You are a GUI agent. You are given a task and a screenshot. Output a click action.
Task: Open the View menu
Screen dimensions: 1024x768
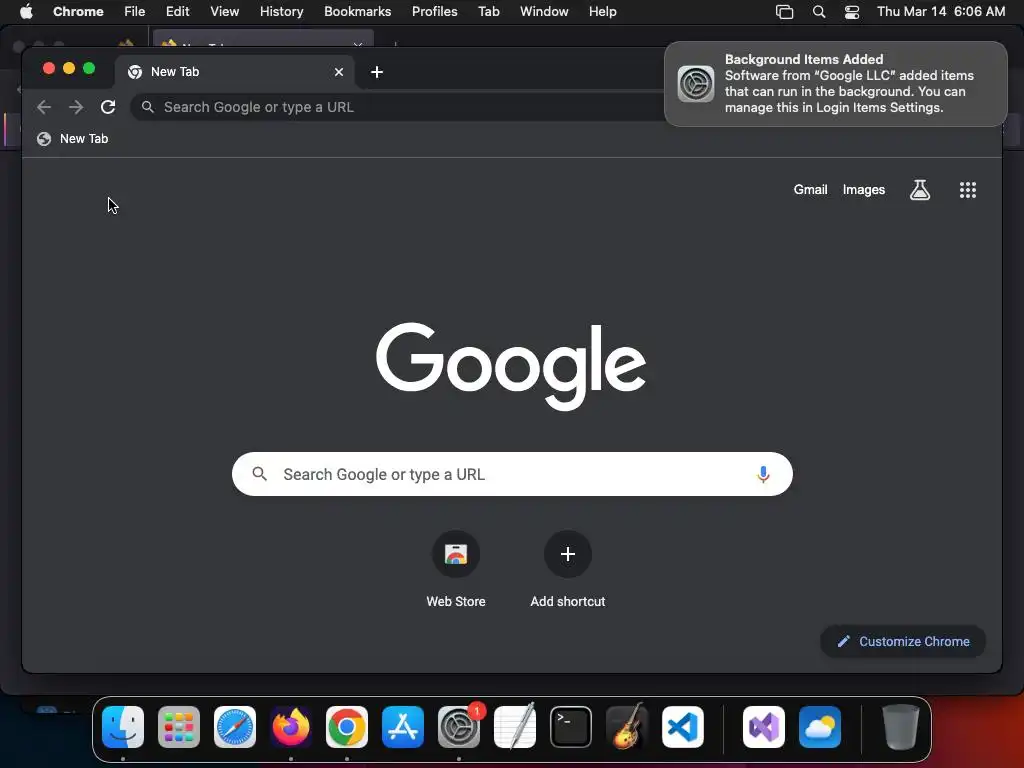point(224,12)
